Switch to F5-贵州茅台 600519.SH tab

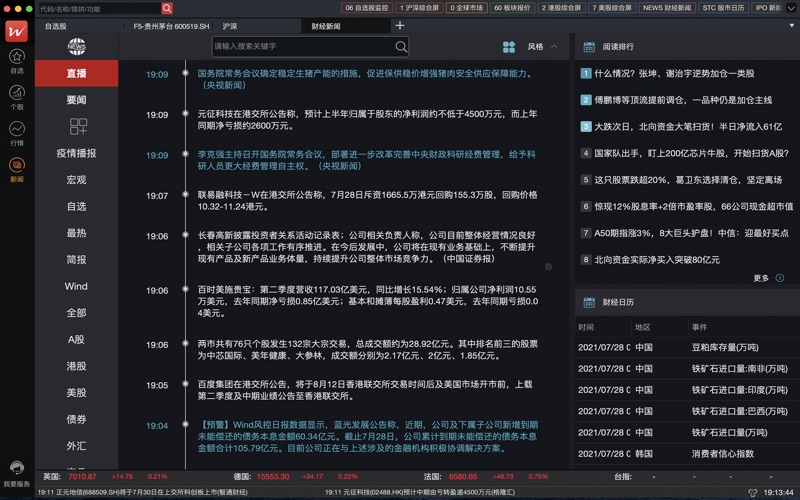point(171,26)
